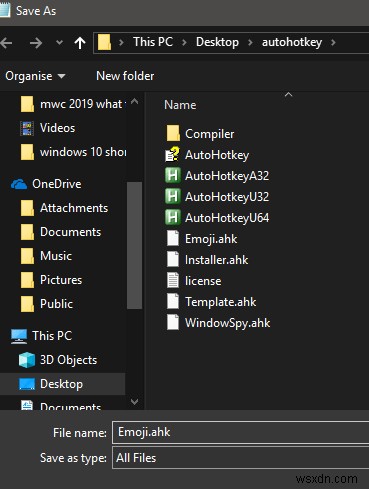Expand the chevron after This PC breadcrumb
Screen dimensions: 369x489
coord(184,43)
